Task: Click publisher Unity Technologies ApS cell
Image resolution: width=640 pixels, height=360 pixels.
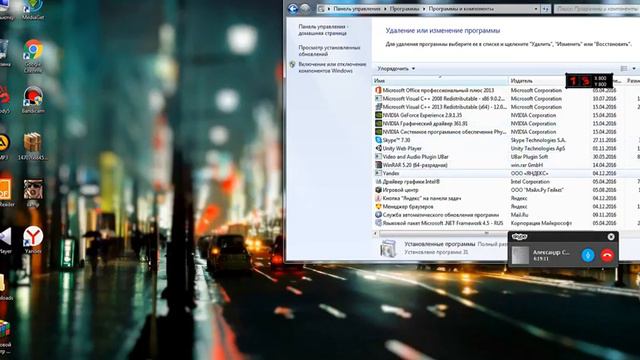Action: 538,148
